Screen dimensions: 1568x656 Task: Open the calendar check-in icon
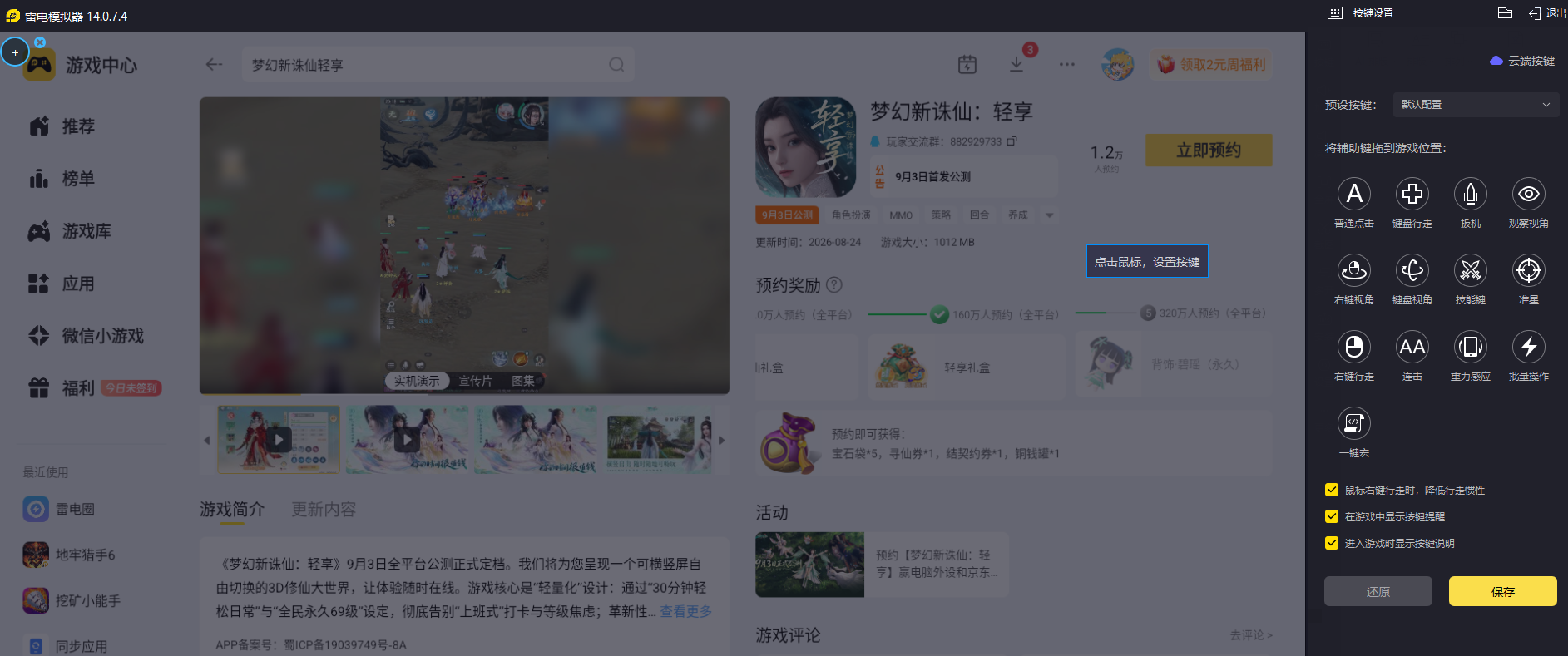pos(967,65)
